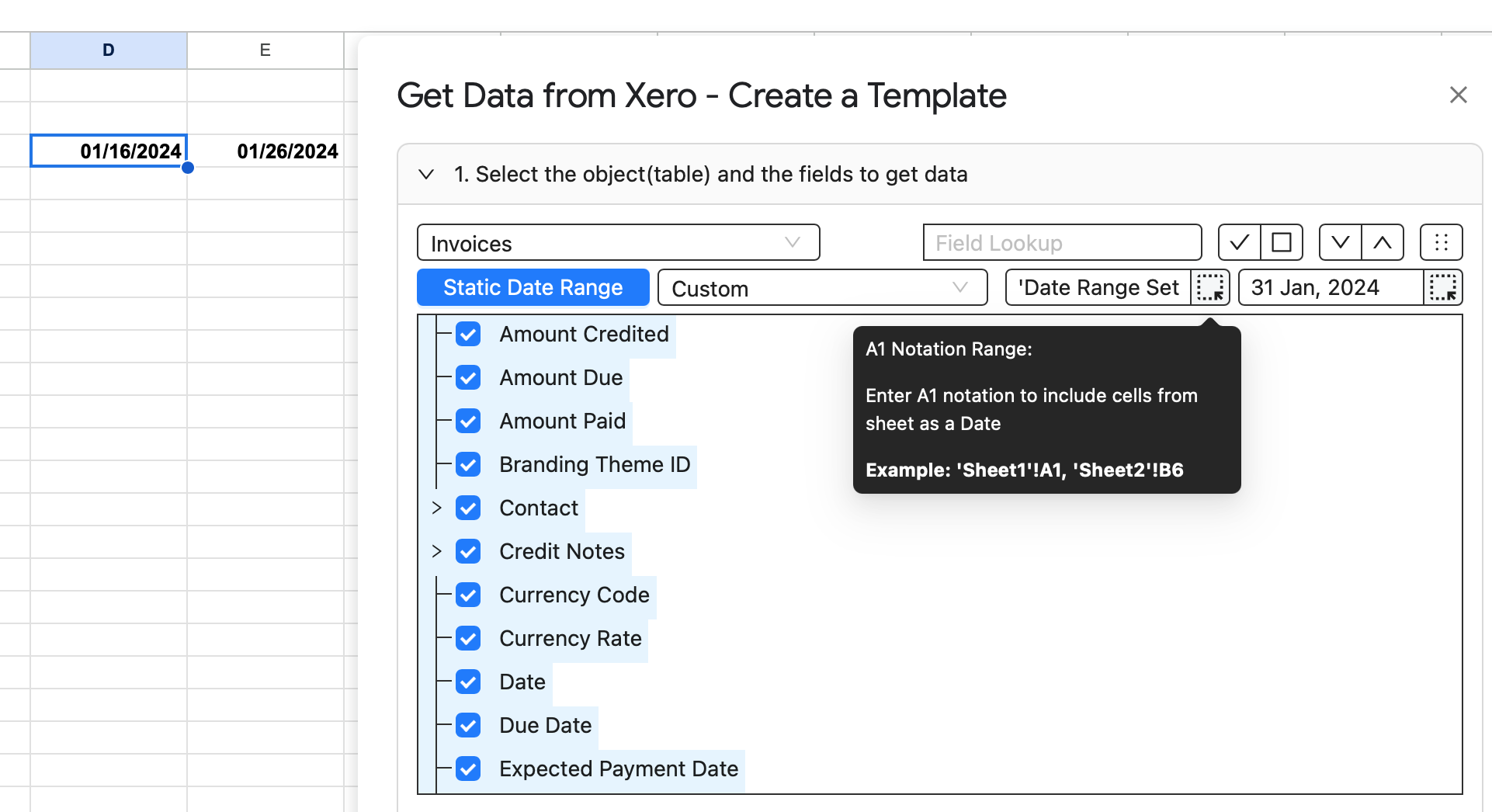Expand the Contact tree node
This screenshot has width=1492, height=812.
(436, 508)
